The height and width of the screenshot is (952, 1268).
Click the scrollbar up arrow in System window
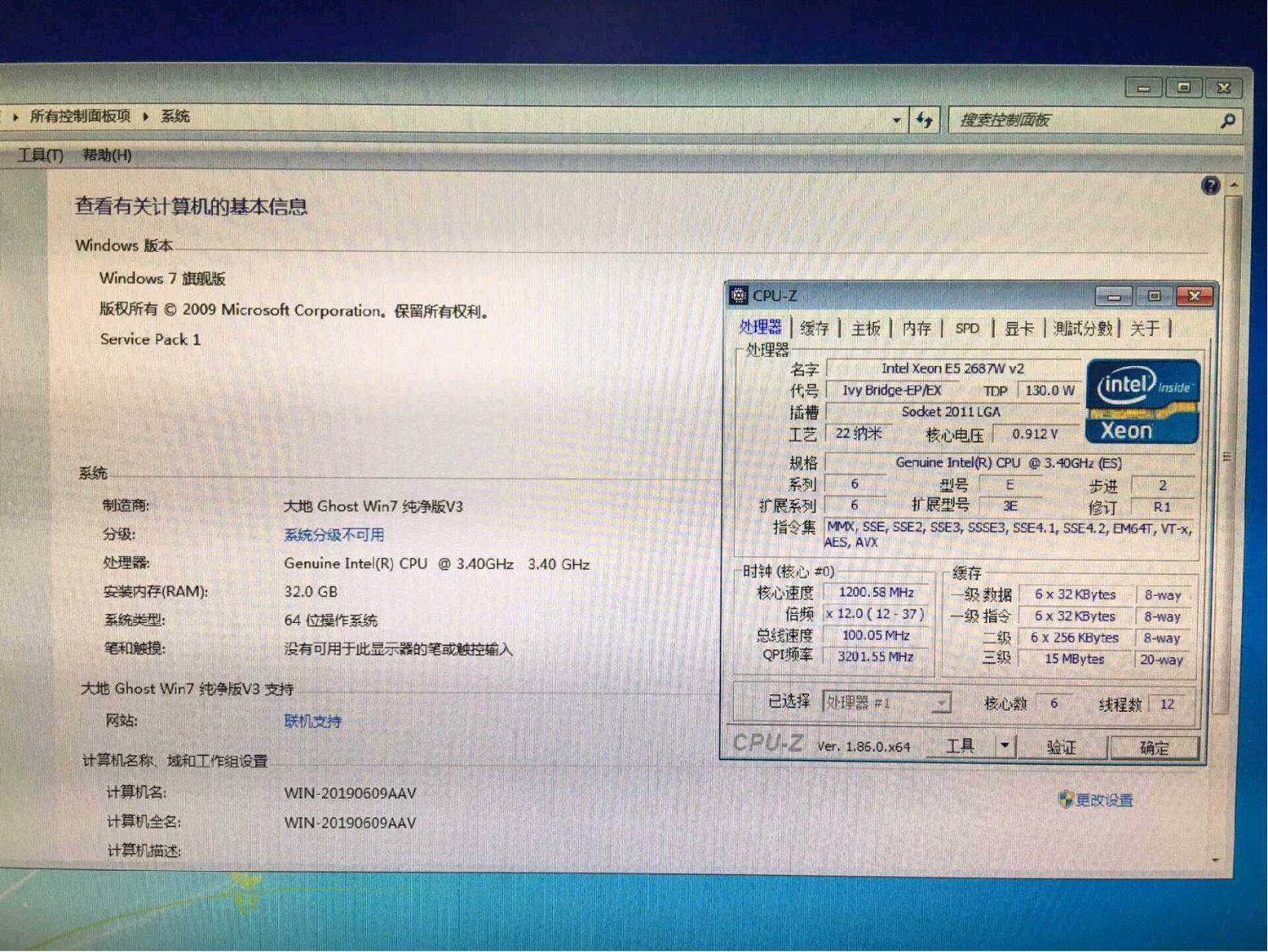[1233, 184]
